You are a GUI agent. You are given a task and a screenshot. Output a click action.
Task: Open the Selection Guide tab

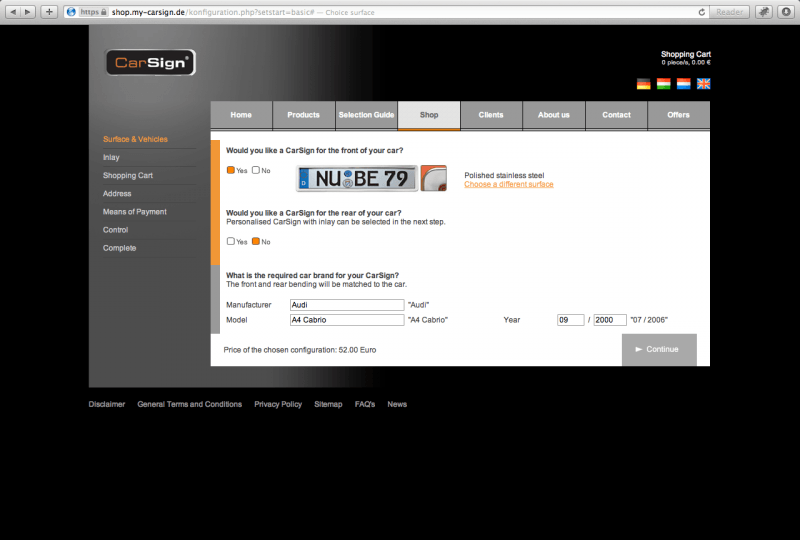[x=366, y=115]
